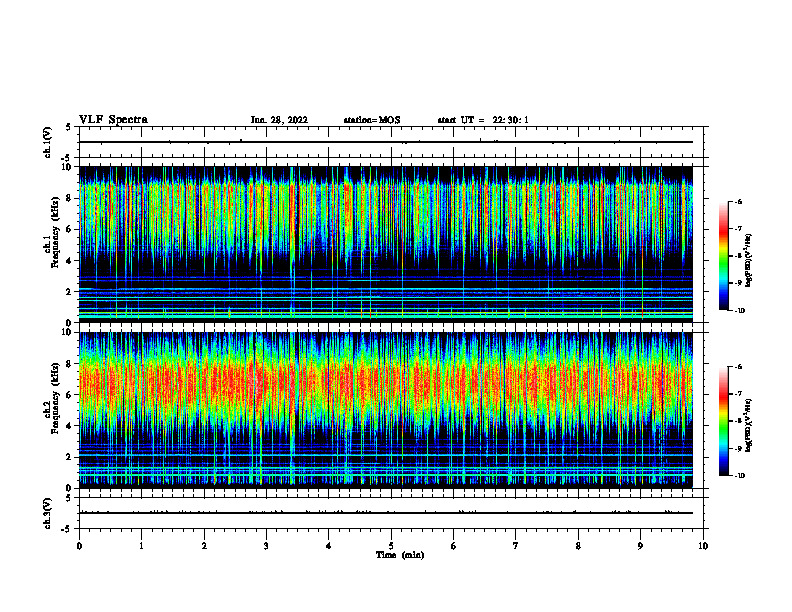Click the "Time (min)" axis label
This screenshot has width=792, height=612.
pyautogui.click(x=400, y=555)
